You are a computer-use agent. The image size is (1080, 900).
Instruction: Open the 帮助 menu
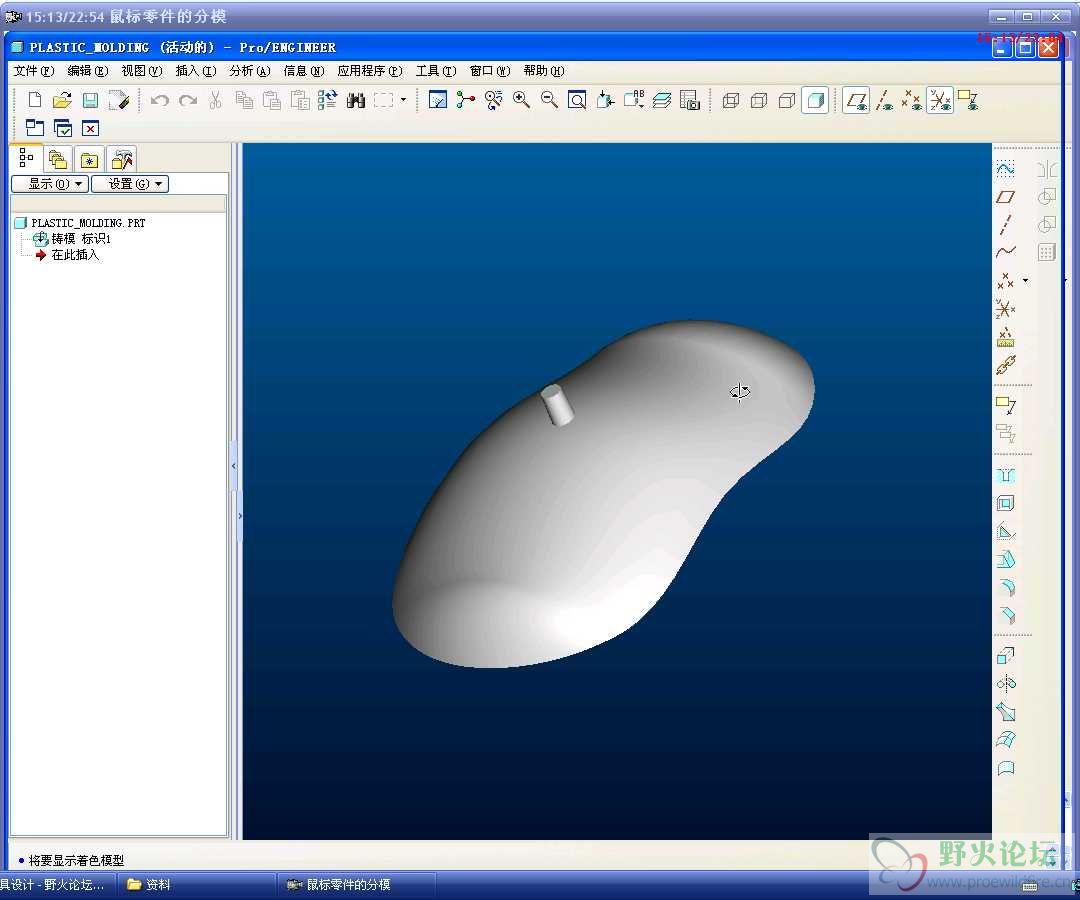pos(543,71)
